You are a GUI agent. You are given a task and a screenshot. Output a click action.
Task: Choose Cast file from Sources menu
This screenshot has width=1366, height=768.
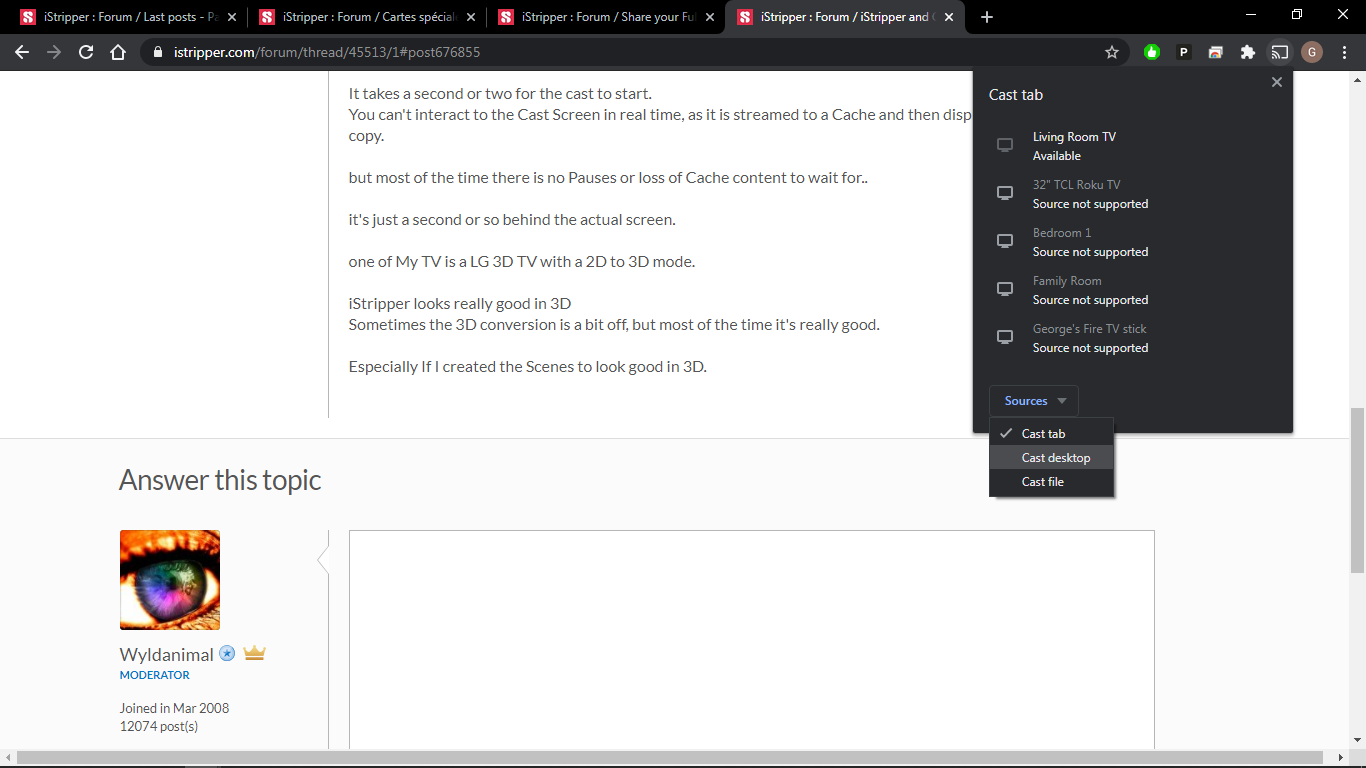point(1051,482)
